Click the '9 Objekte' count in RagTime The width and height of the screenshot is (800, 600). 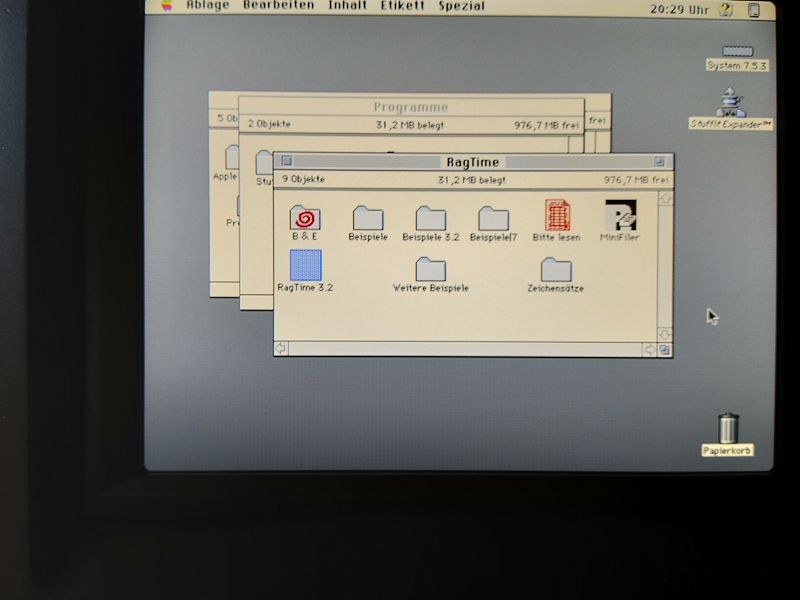(x=304, y=179)
